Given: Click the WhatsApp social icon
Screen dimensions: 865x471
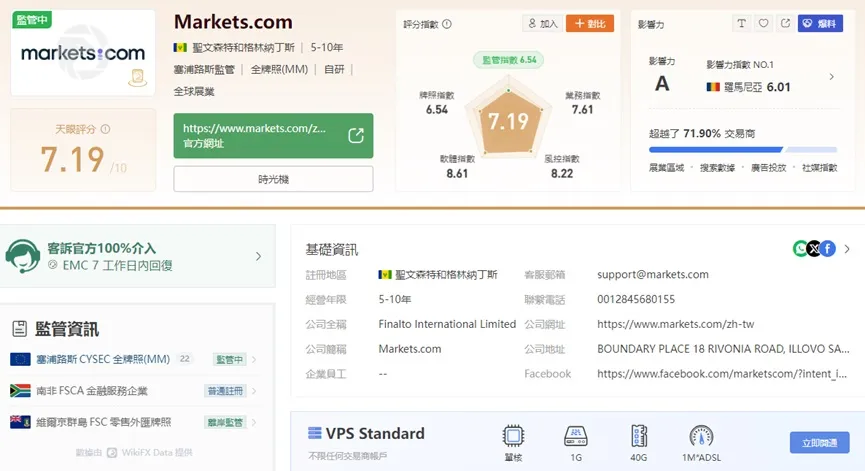Looking at the screenshot, I should 800,249.
